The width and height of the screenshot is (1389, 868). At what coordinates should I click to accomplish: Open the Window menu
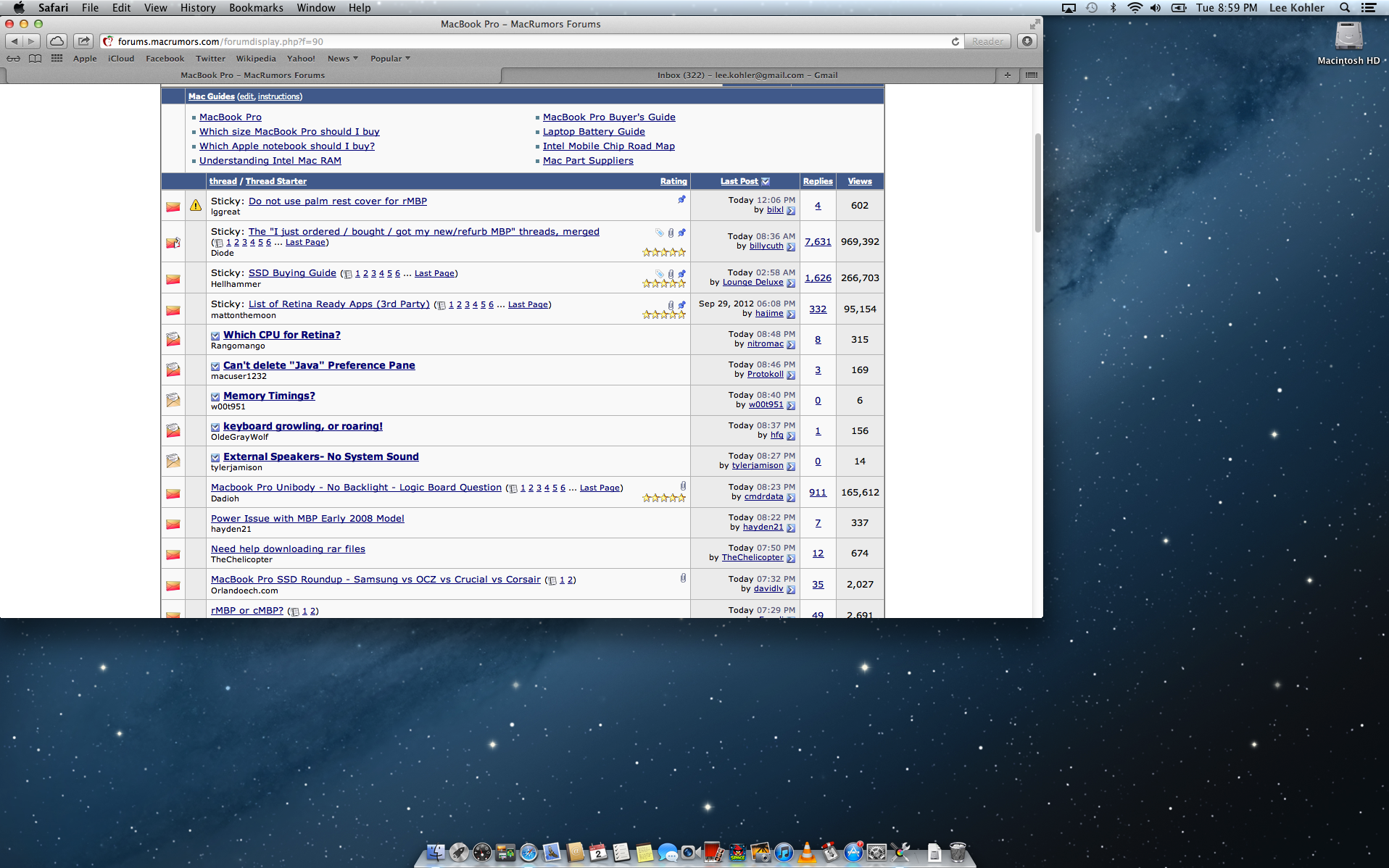click(x=316, y=8)
